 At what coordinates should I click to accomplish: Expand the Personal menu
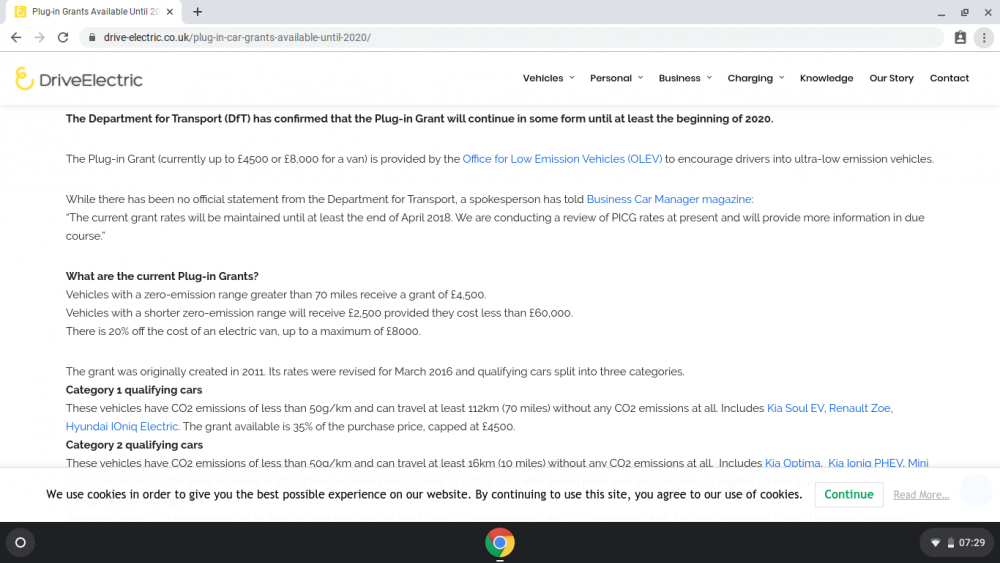click(616, 78)
